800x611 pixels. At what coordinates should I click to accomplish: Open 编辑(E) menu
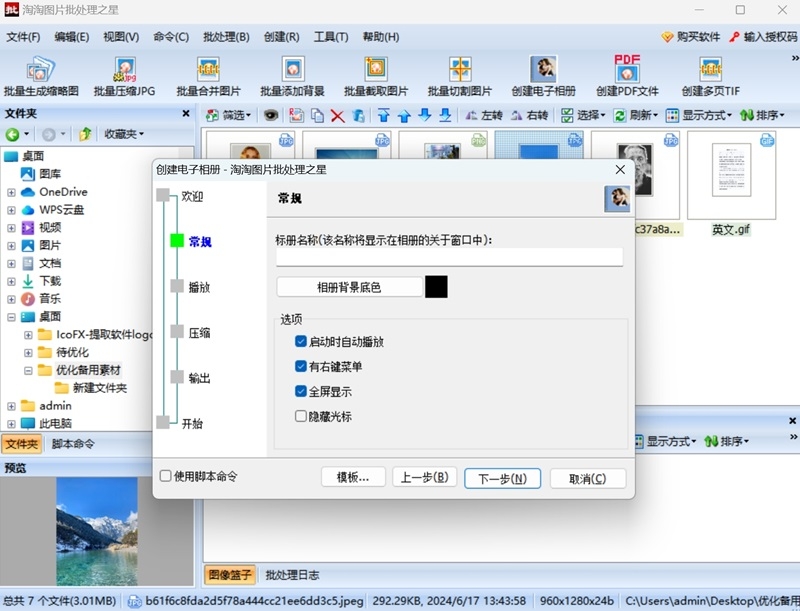(x=72, y=37)
